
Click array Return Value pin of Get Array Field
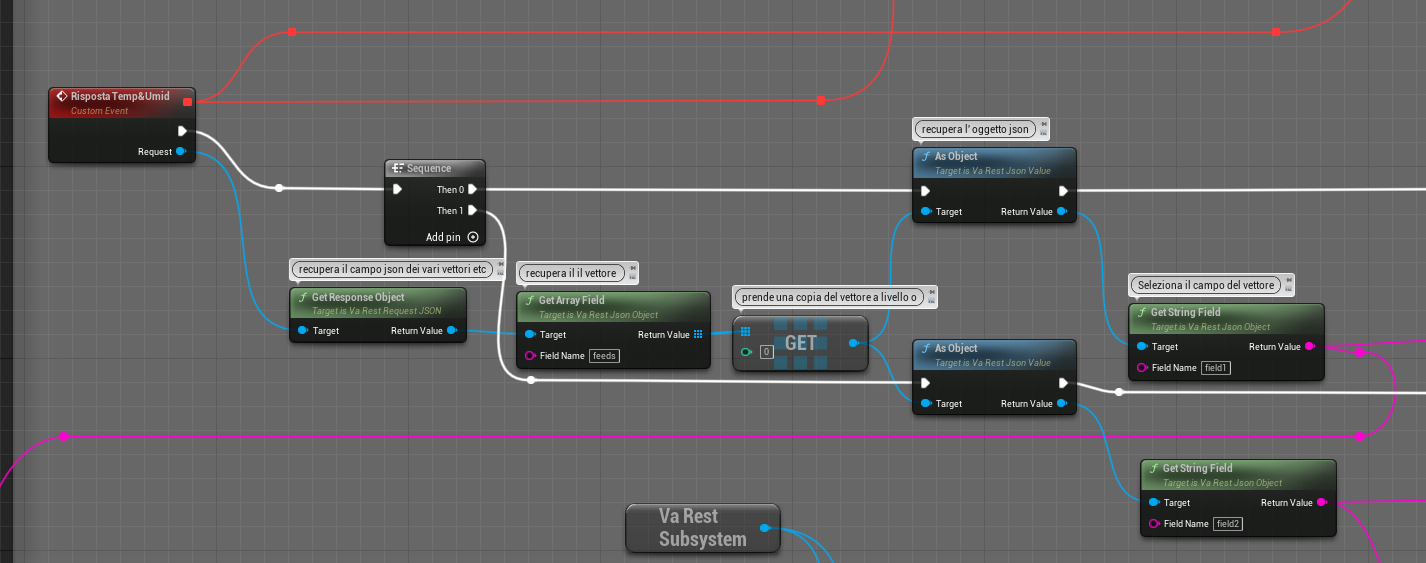click(698, 334)
